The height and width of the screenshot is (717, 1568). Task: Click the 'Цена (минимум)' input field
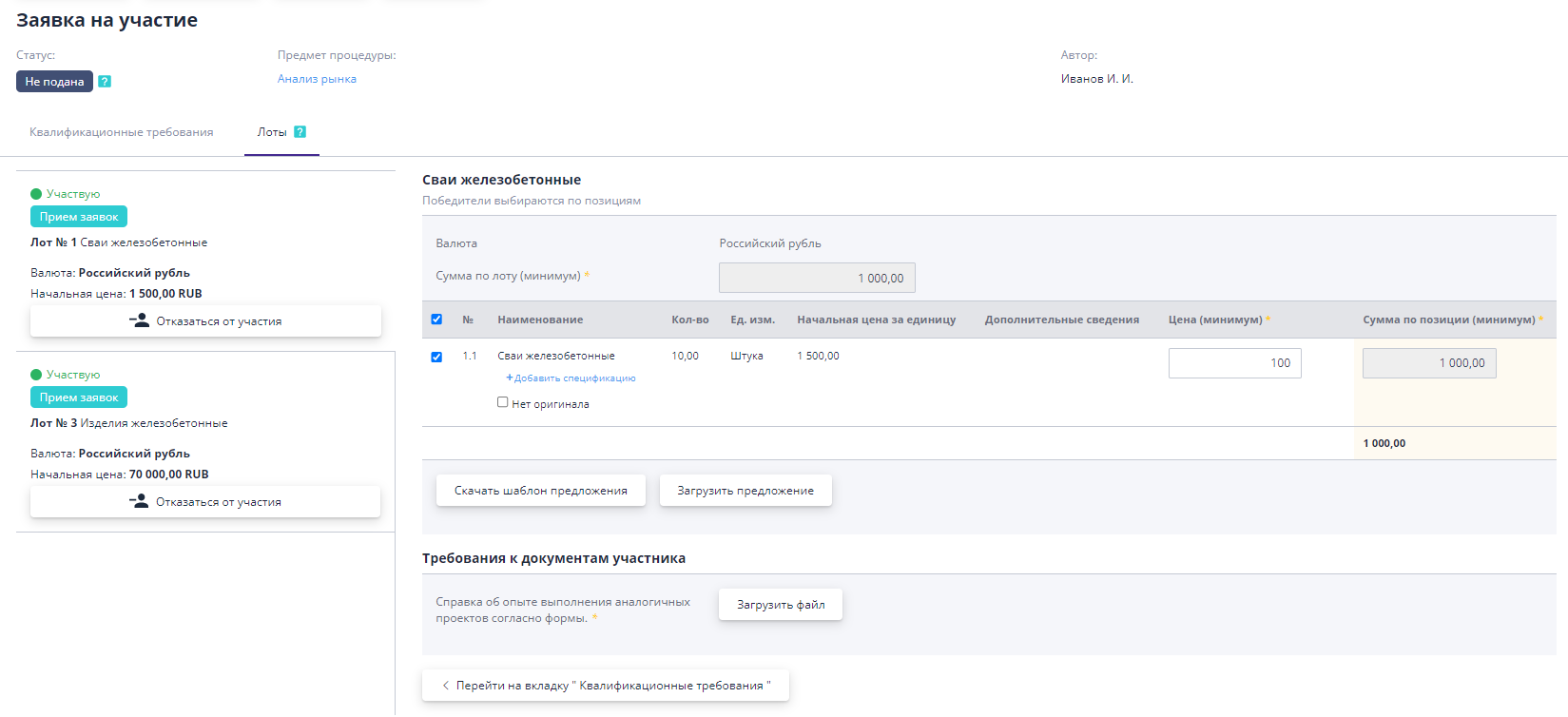[1234, 363]
